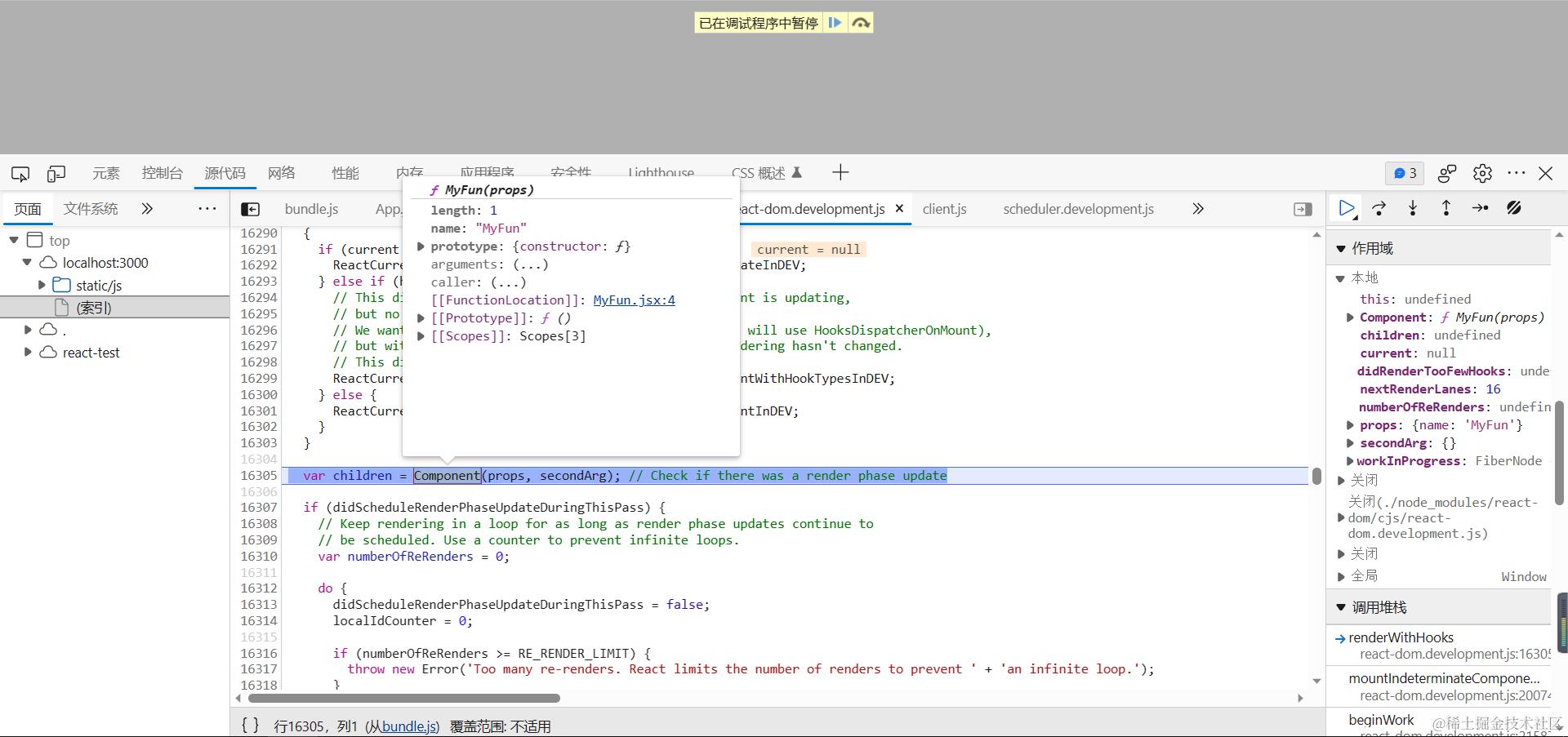Step over next function call
Image resolution: width=1568 pixels, height=737 pixels.
[x=1379, y=208]
